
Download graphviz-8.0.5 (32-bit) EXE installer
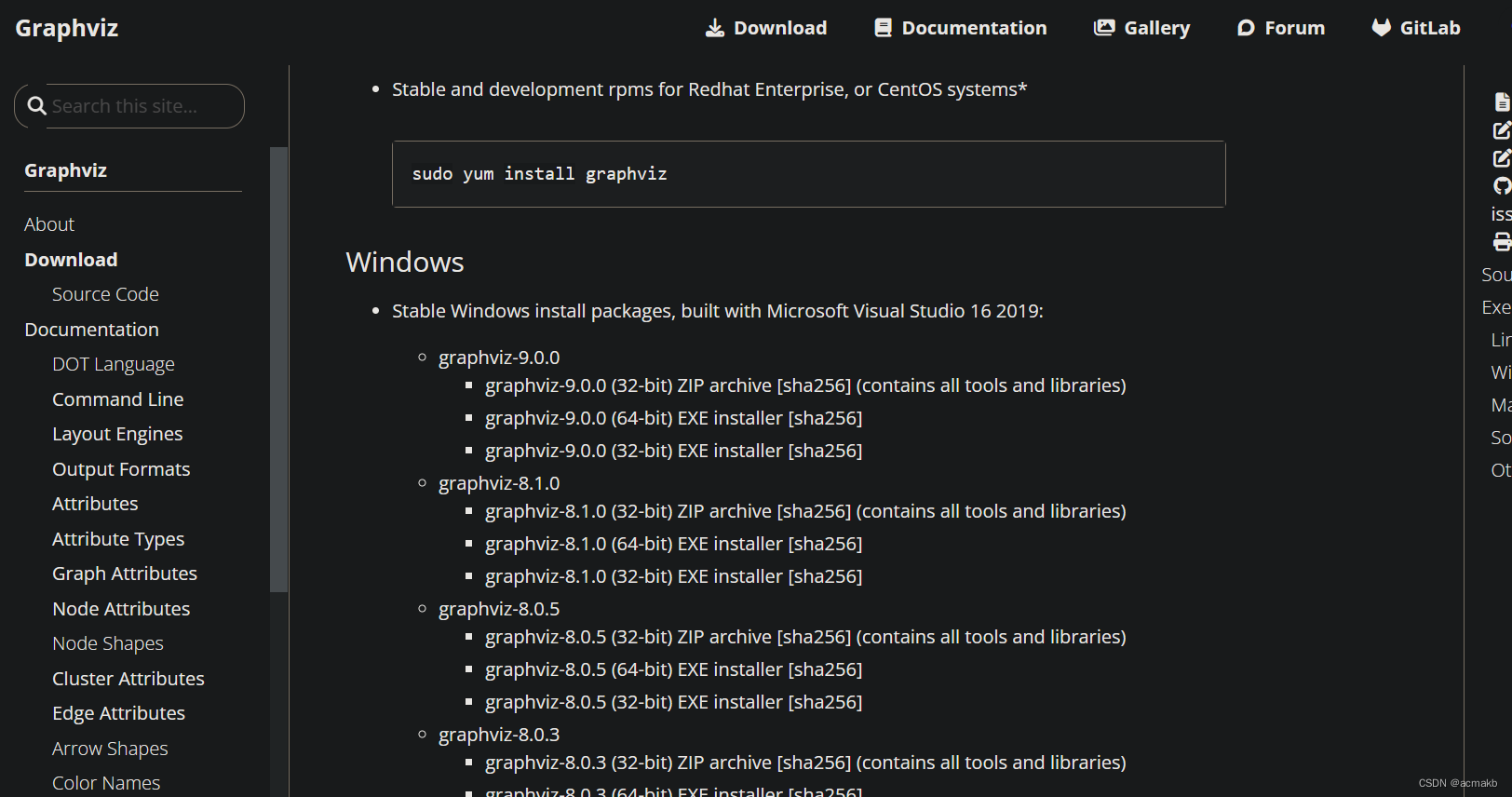[634, 702]
